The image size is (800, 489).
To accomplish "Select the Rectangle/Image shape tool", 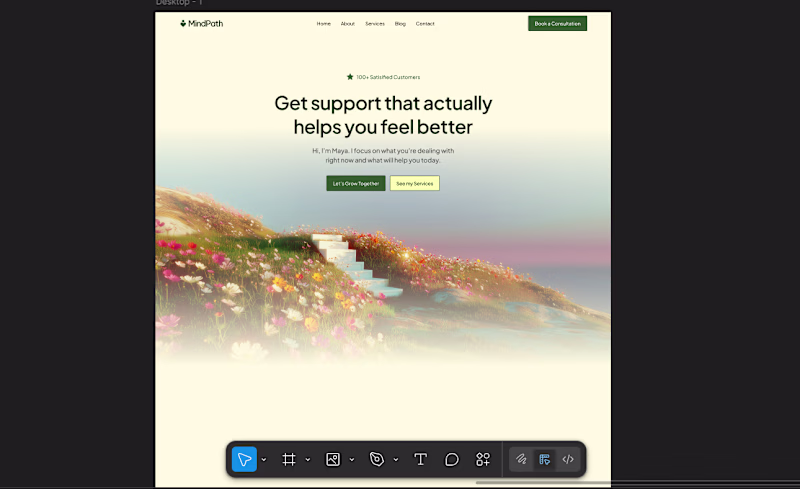I will 333,459.
